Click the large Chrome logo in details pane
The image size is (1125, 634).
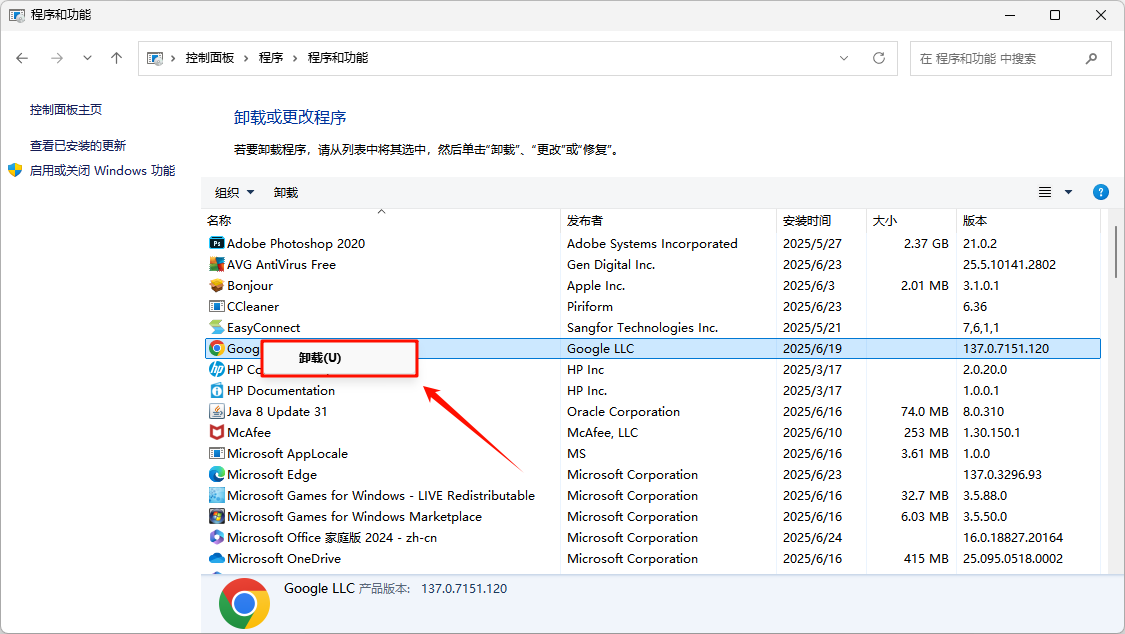point(245,603)
